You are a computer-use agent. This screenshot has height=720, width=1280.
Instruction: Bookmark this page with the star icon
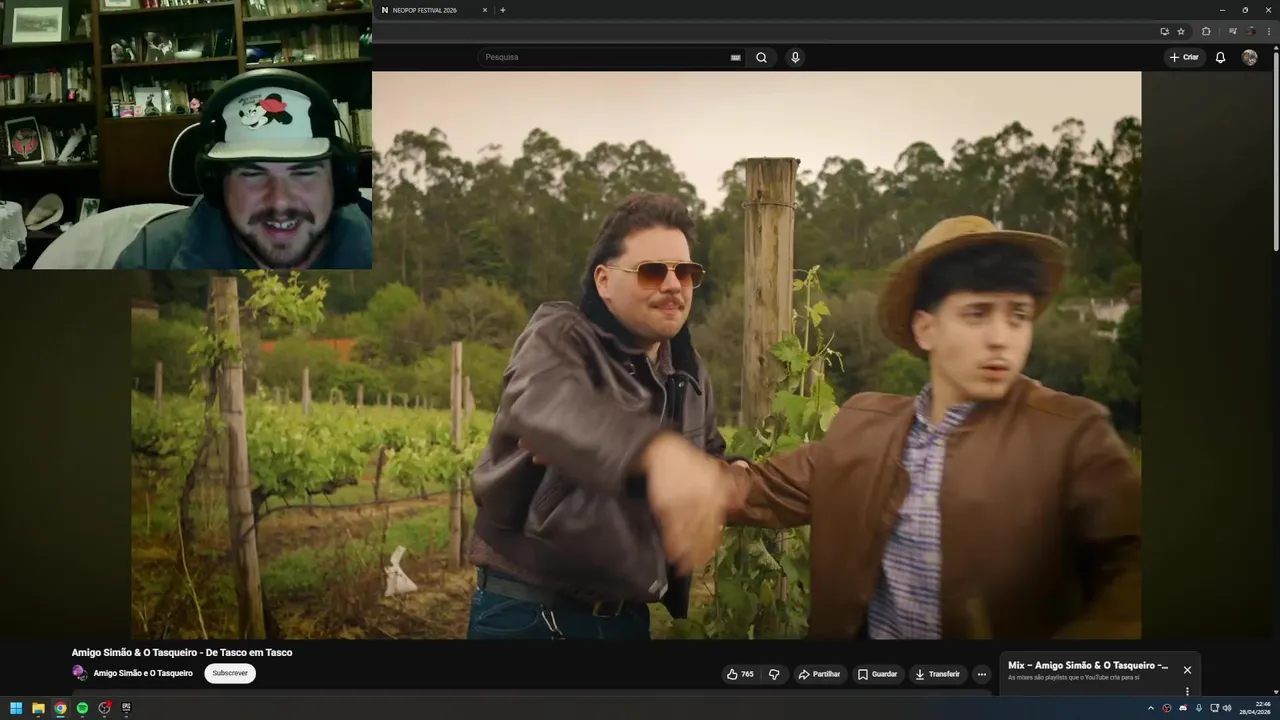pyautogui.click(x=1181, y=31)
